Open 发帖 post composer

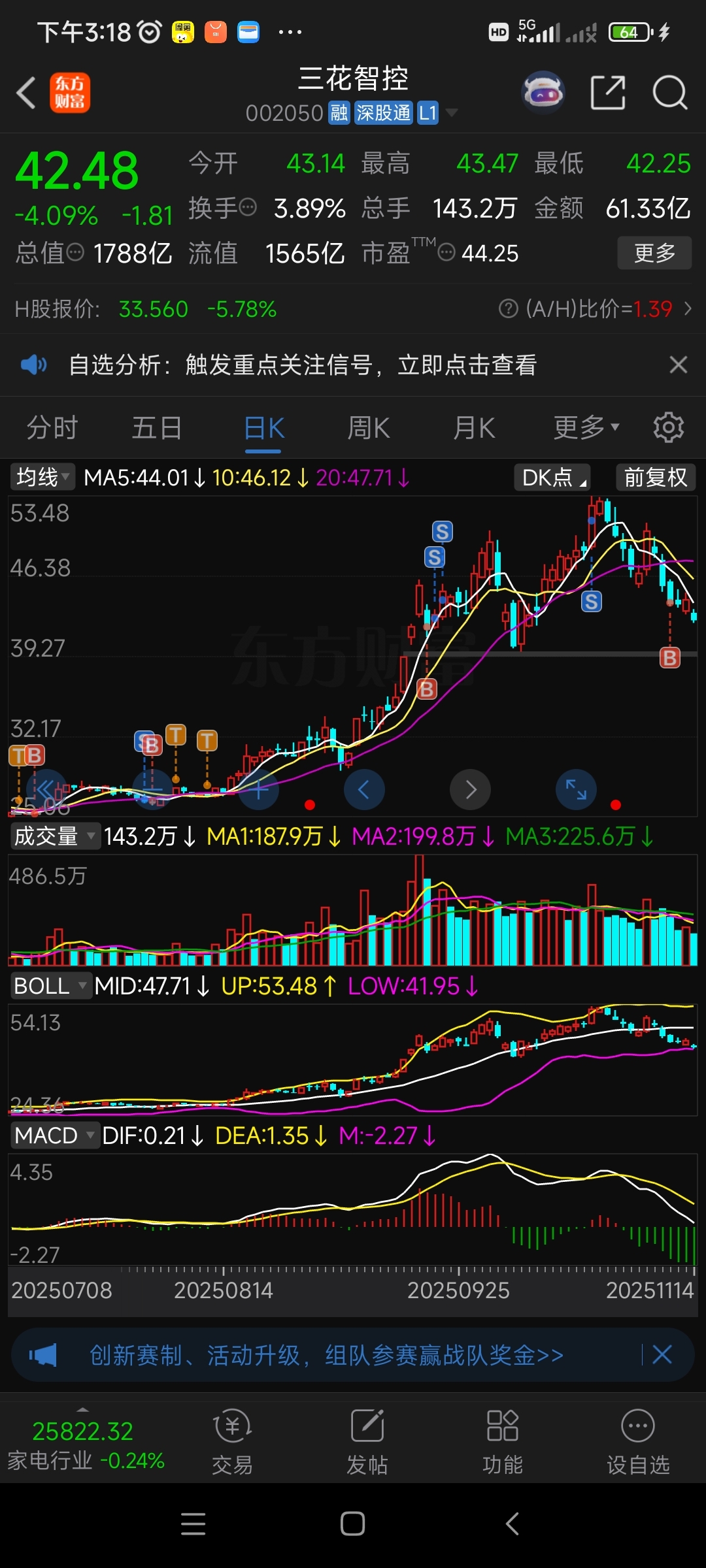[x=367, y=1443]
